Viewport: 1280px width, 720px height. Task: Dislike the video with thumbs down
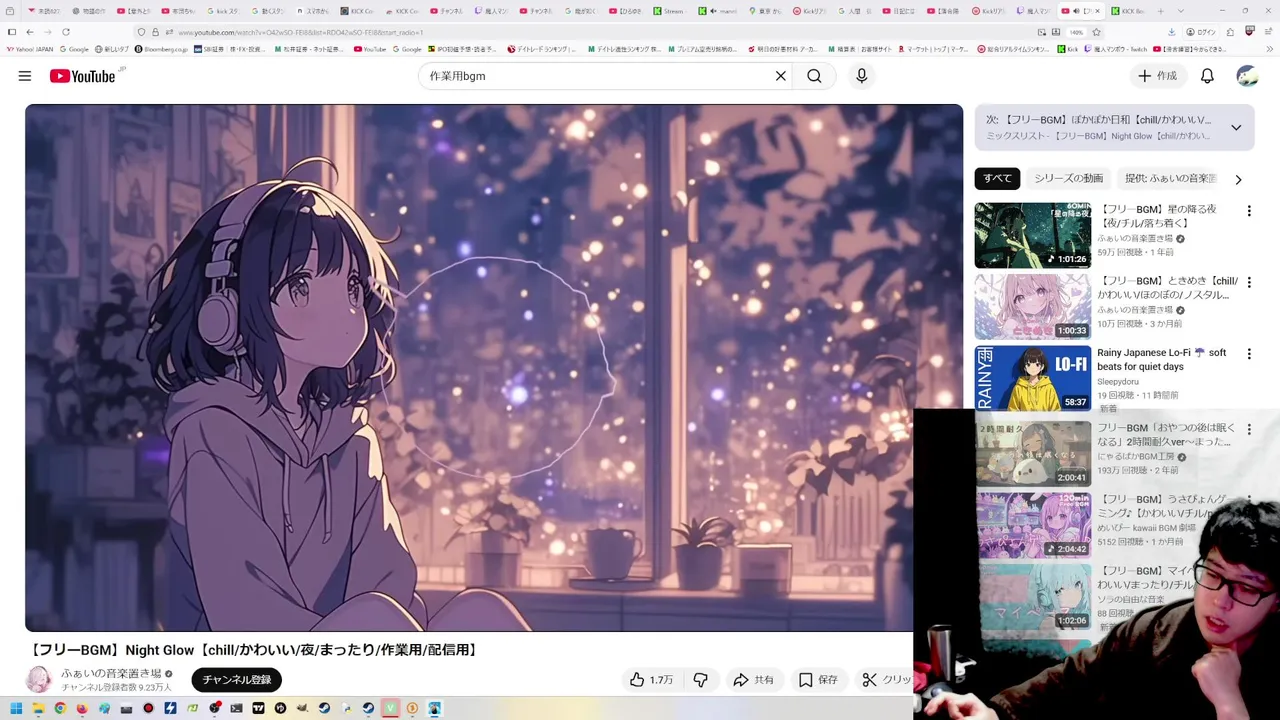coord(700,680)
